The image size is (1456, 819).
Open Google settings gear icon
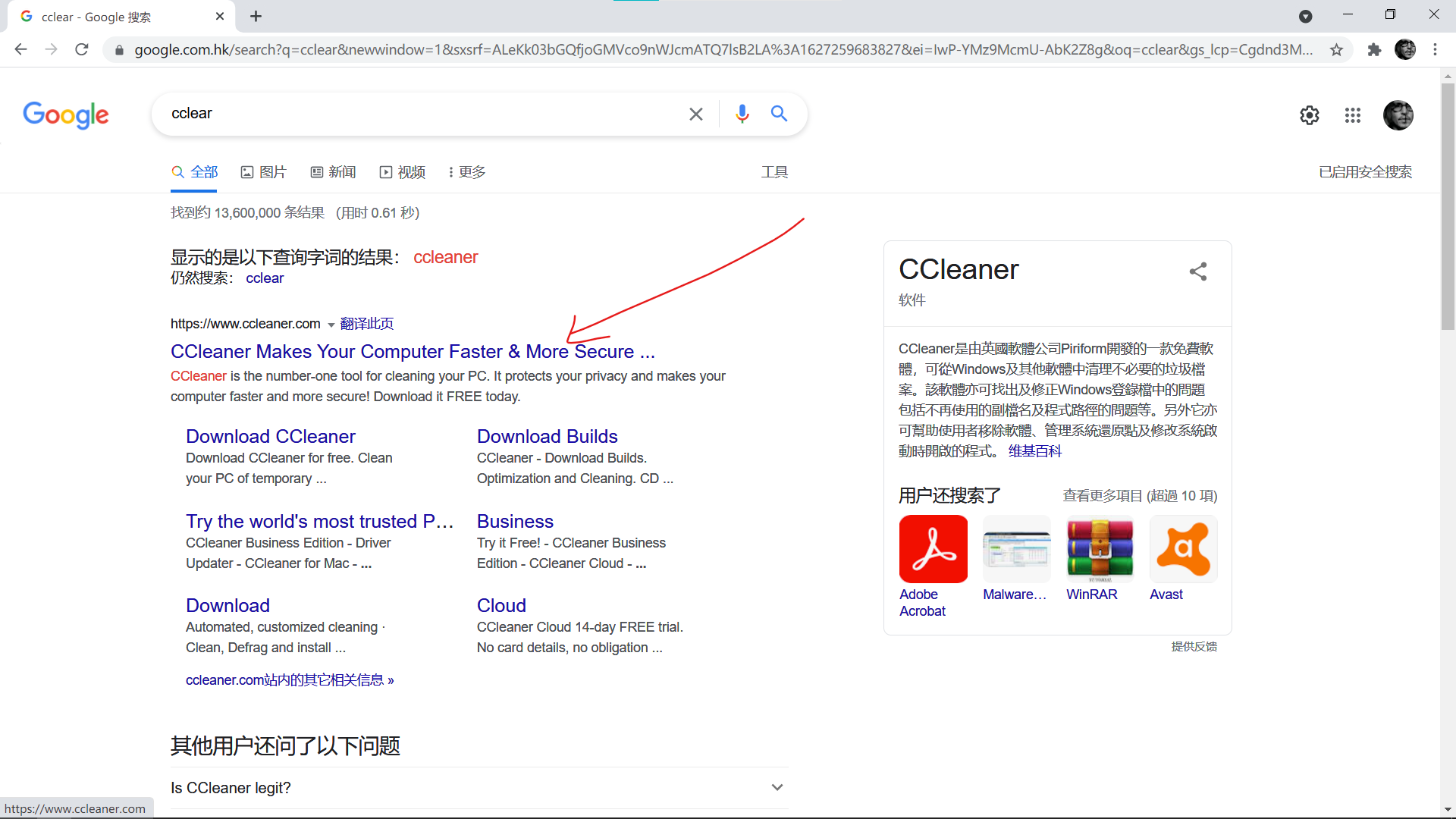(1310, 115)
